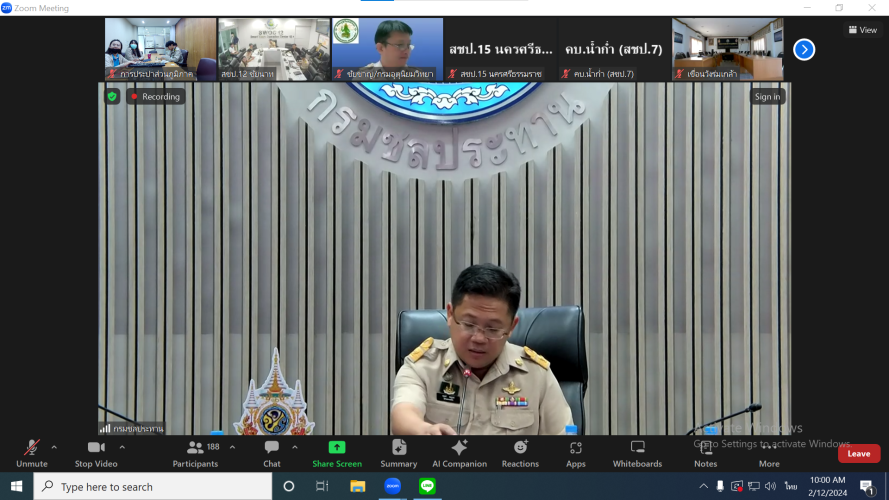Click the Sign in button
The width and height of the screenshot is (889, 500).
pyautogui.click(x=767, y=97)
